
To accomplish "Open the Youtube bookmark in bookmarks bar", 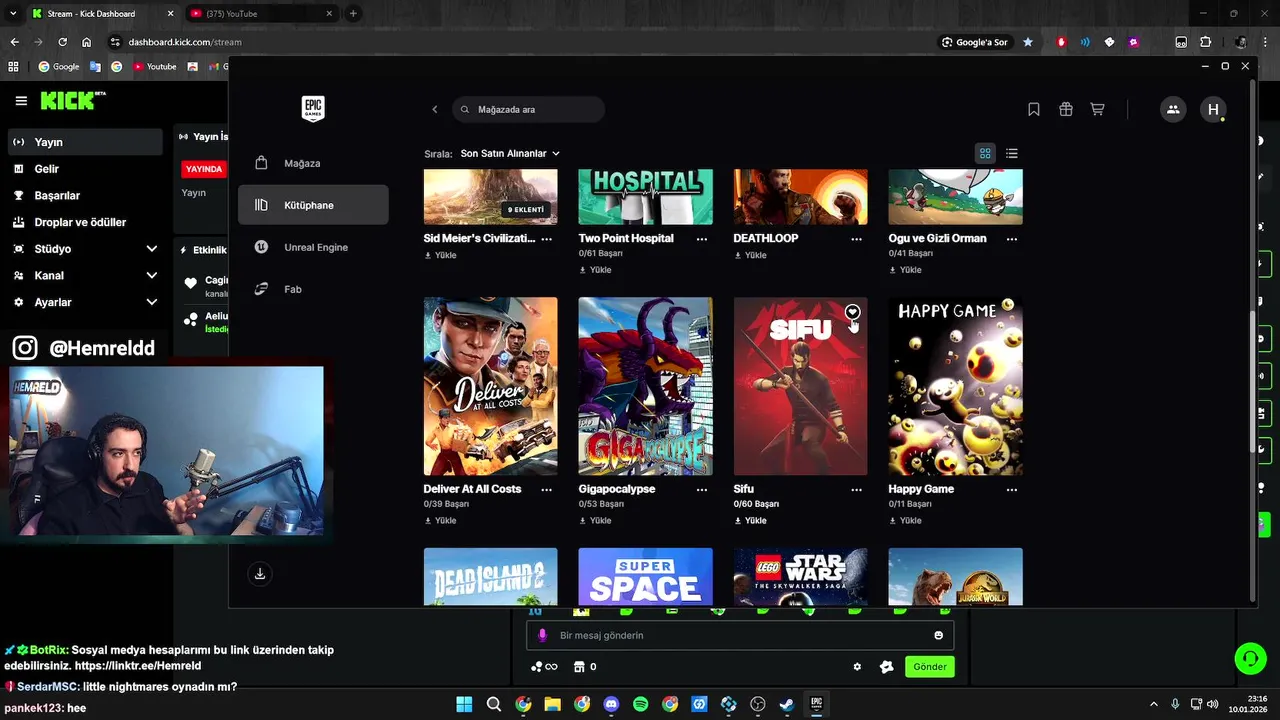I will (x=154, y=67).
